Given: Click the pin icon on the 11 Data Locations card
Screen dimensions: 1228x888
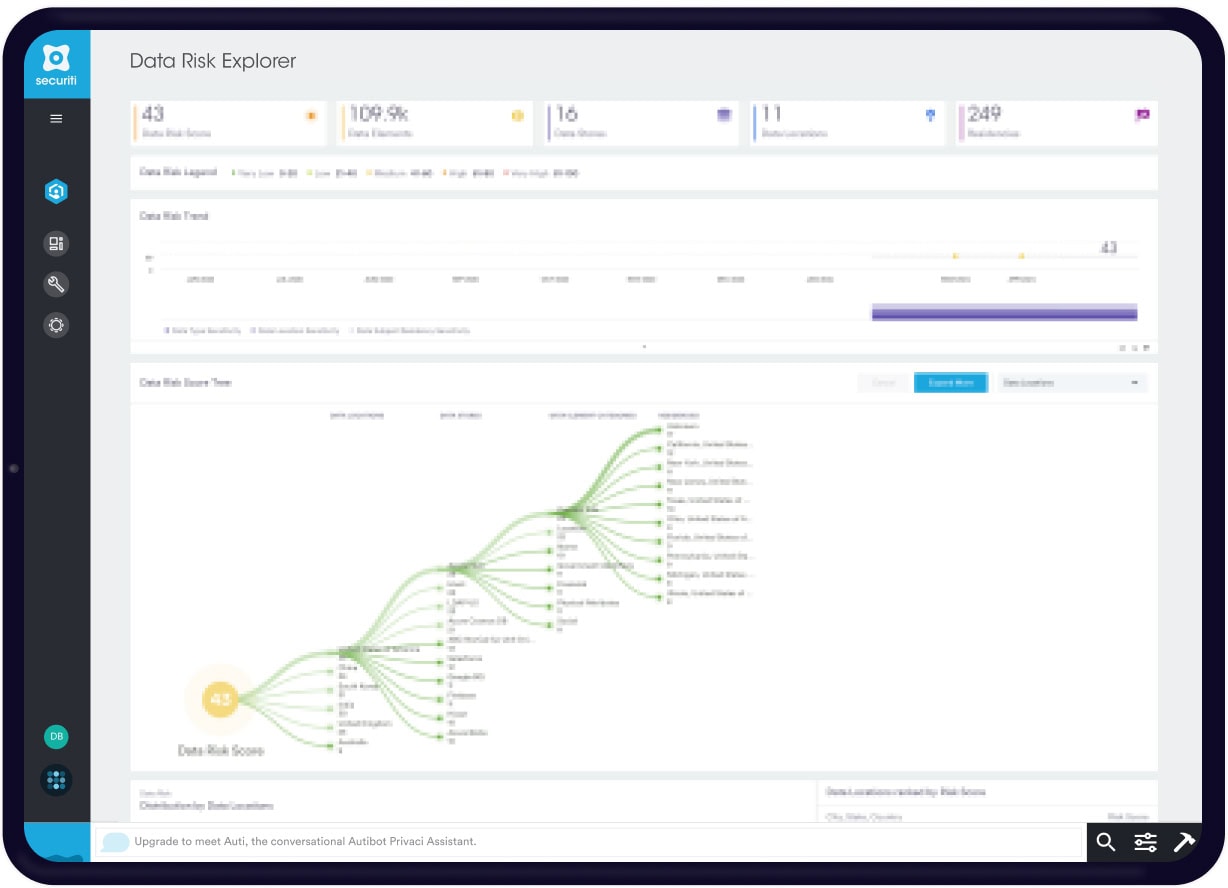Looking at the screenshot, I should tap(930, 115).
